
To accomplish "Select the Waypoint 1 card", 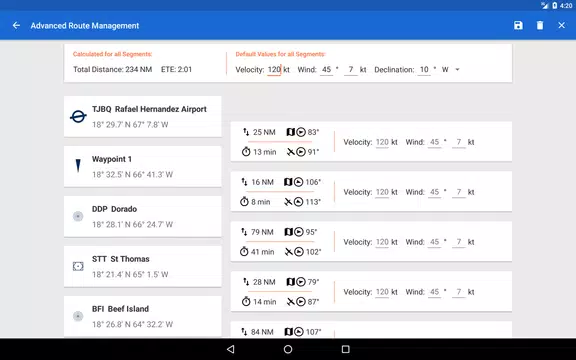I will 143,166.
